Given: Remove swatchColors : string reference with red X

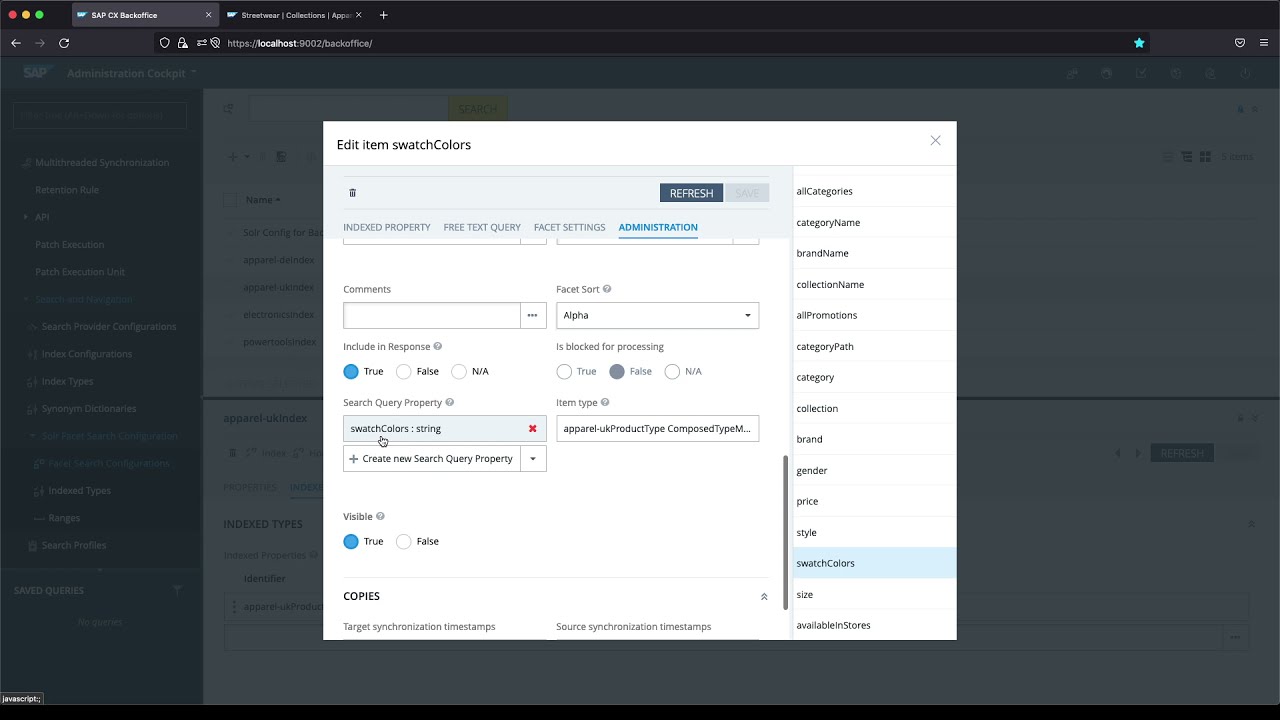Looking at the screenshot, I should tap(532, 429).
